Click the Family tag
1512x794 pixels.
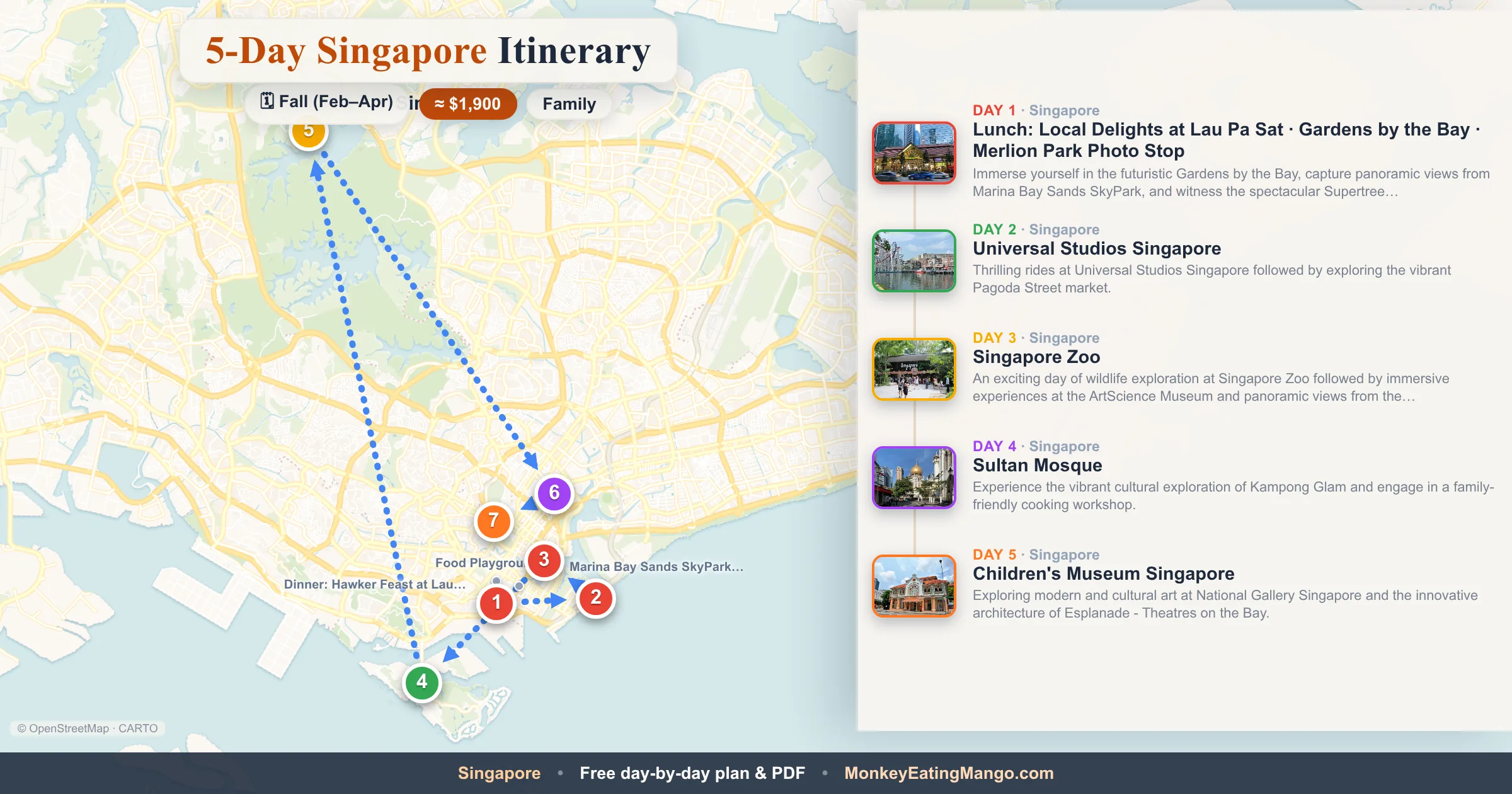point(569,104)
